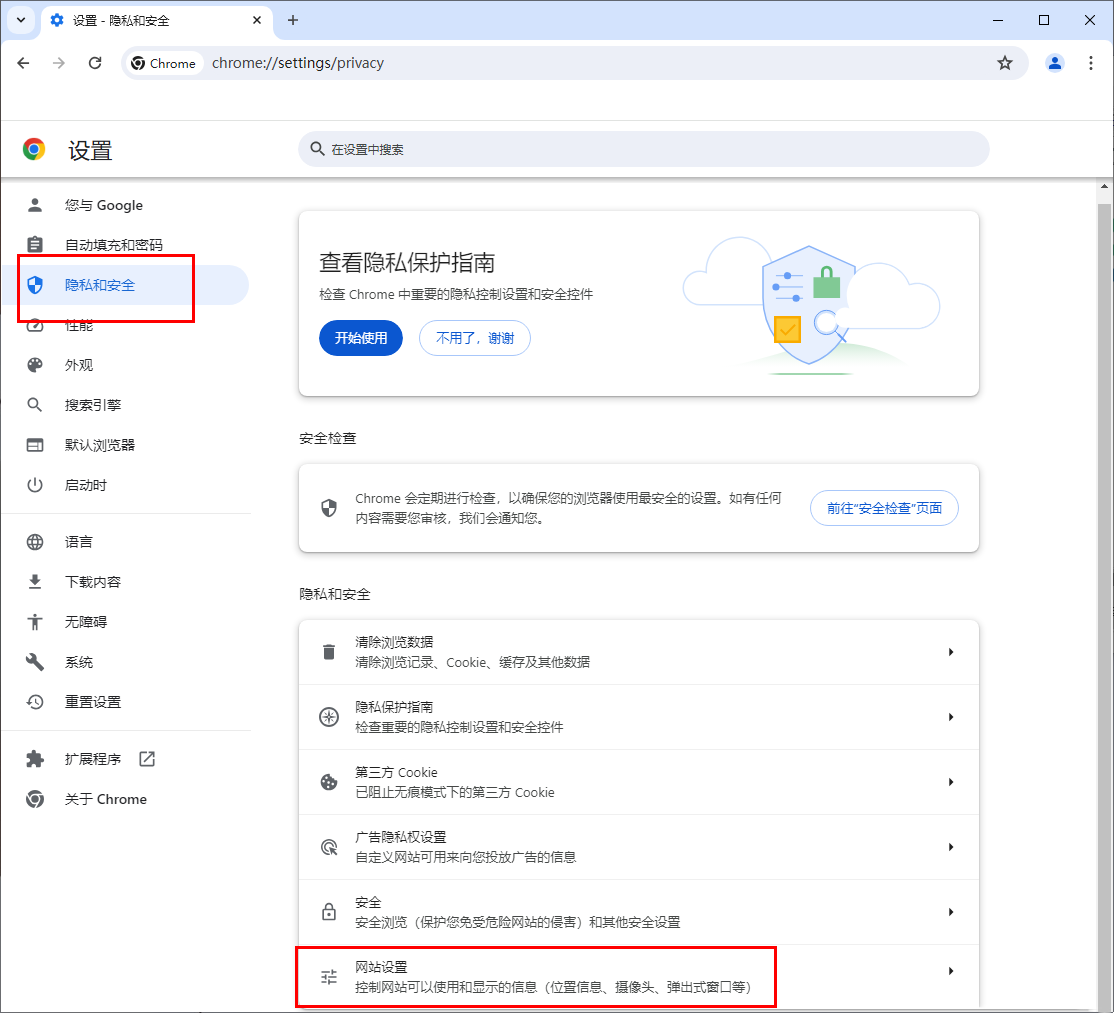Viewport: 1114px width, 1013px height.
Task: Expand the 安全 row arrow
Action: (951, 912)
